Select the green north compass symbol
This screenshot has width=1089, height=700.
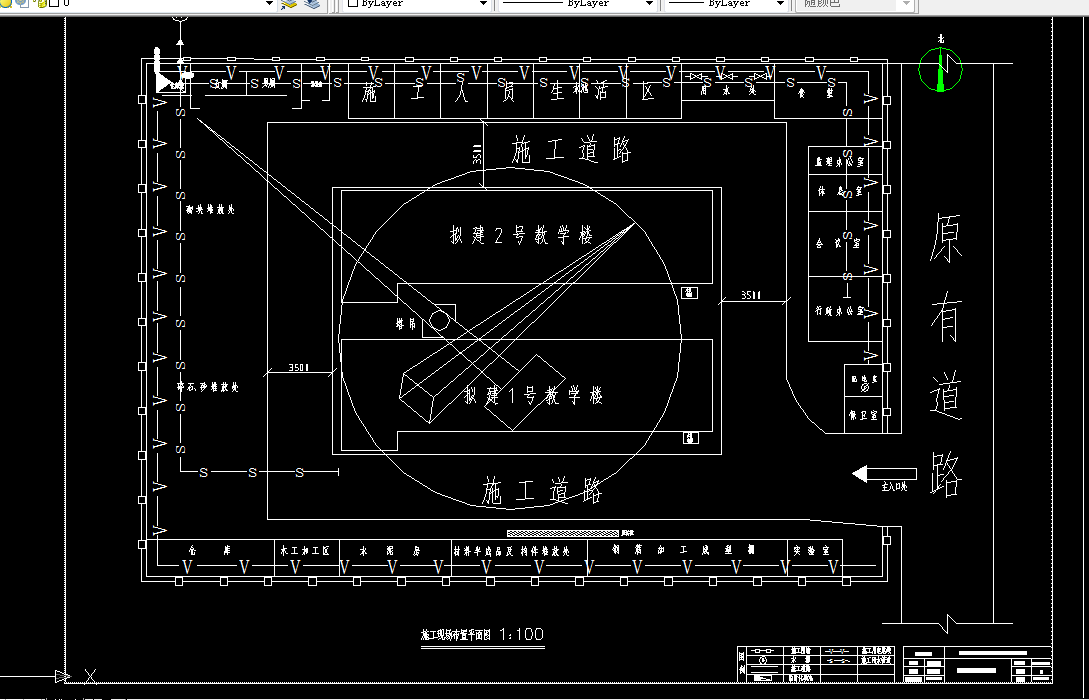click(939, 69)
